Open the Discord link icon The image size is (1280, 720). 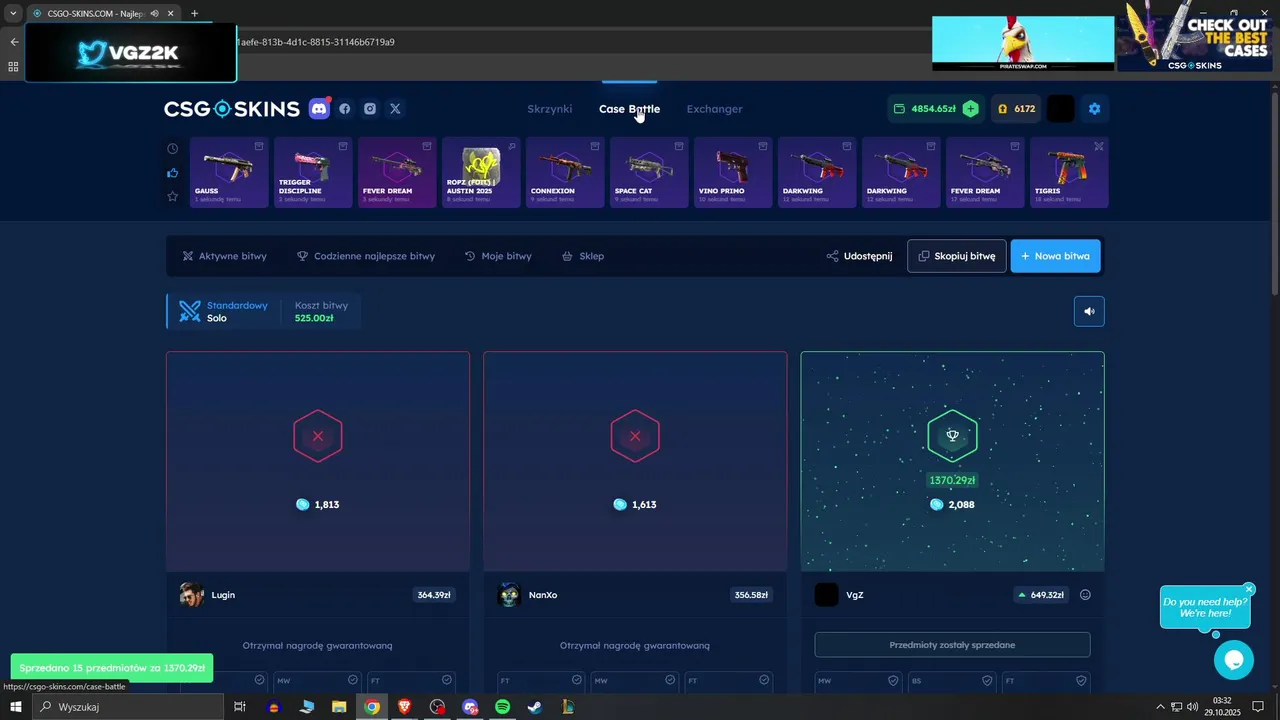point(319,109)
